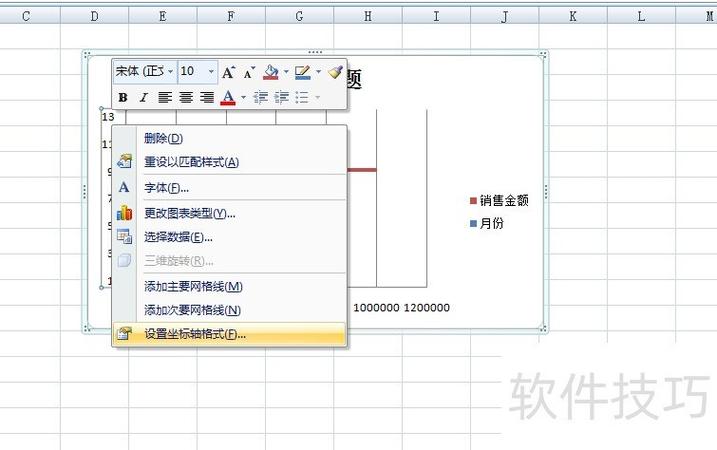Click the font letter A menu icon
717x450 pixels.
click(x=124, y=187)
